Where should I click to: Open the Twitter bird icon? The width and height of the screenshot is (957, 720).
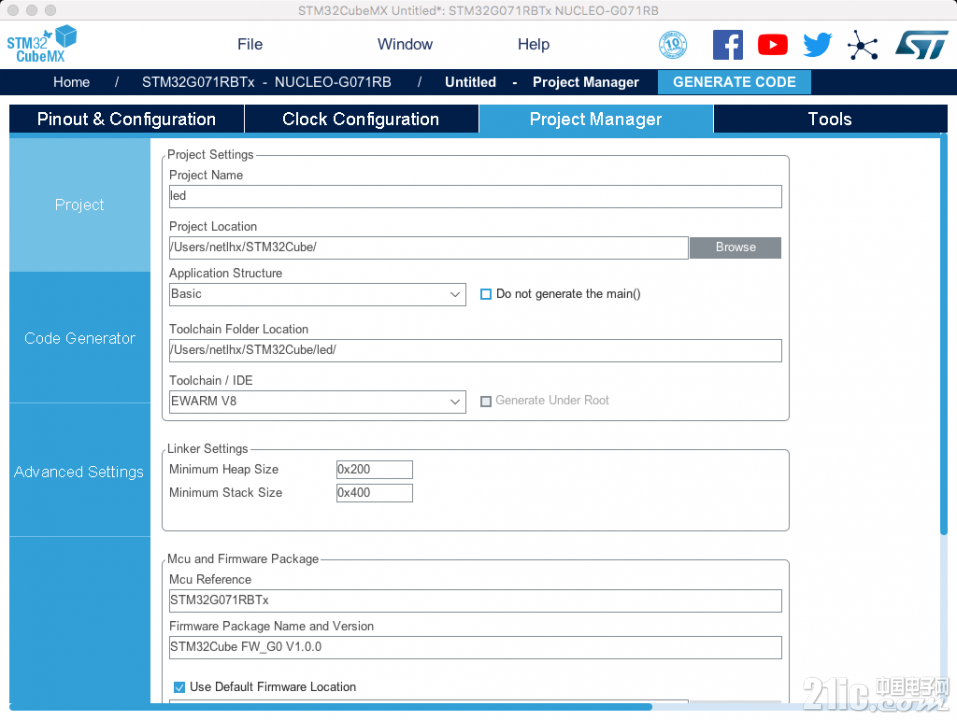click(817, 45)
